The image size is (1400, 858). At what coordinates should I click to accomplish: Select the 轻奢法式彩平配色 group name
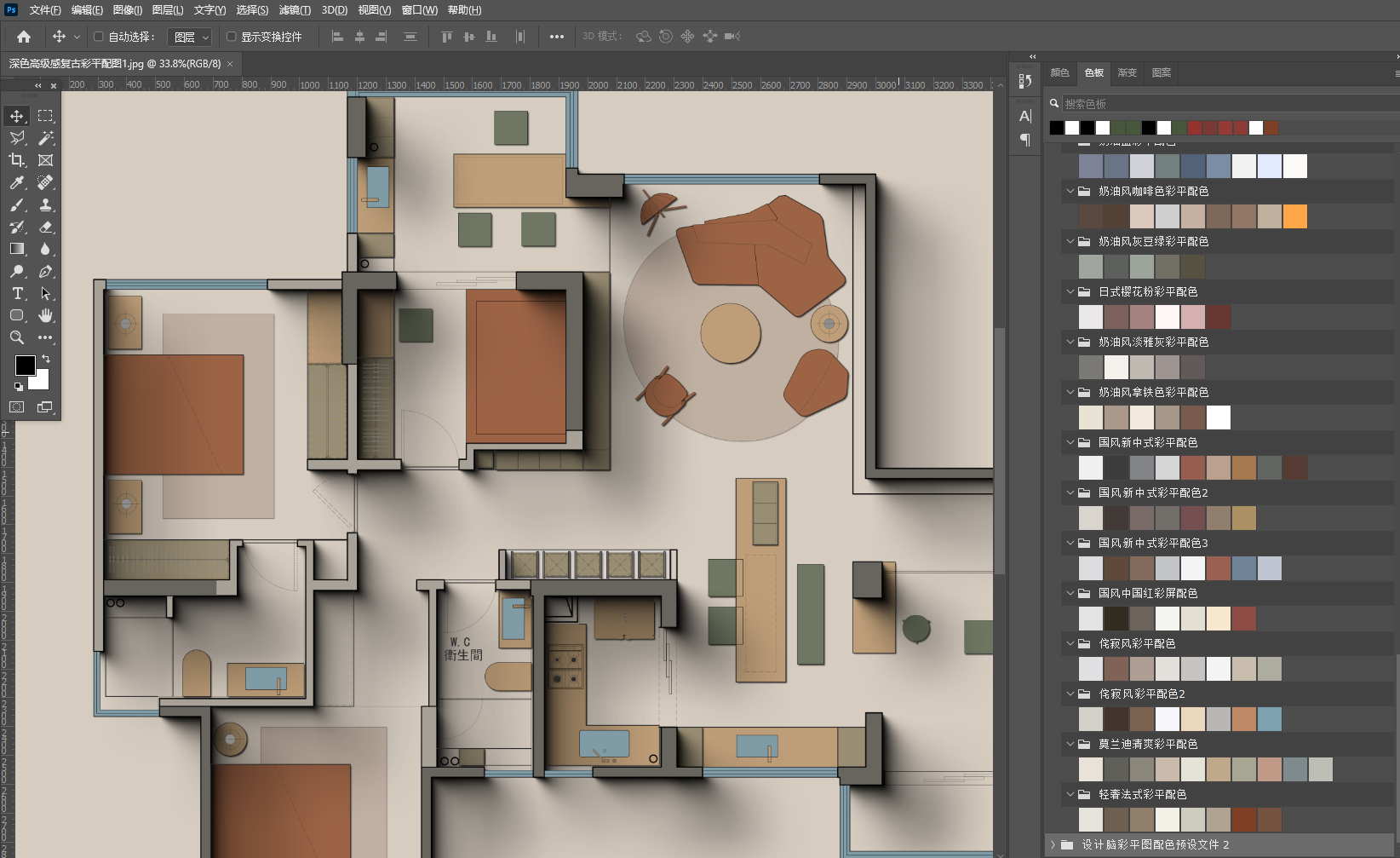pyautogui.click(x=1142, y=794)
